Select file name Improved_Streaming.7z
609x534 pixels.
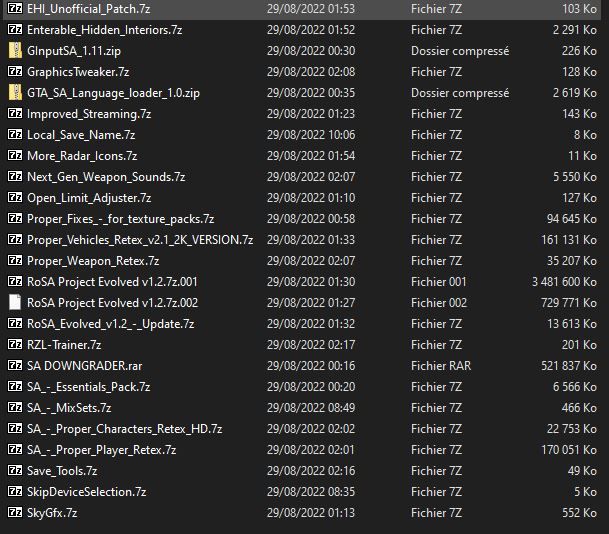(89, 114)
